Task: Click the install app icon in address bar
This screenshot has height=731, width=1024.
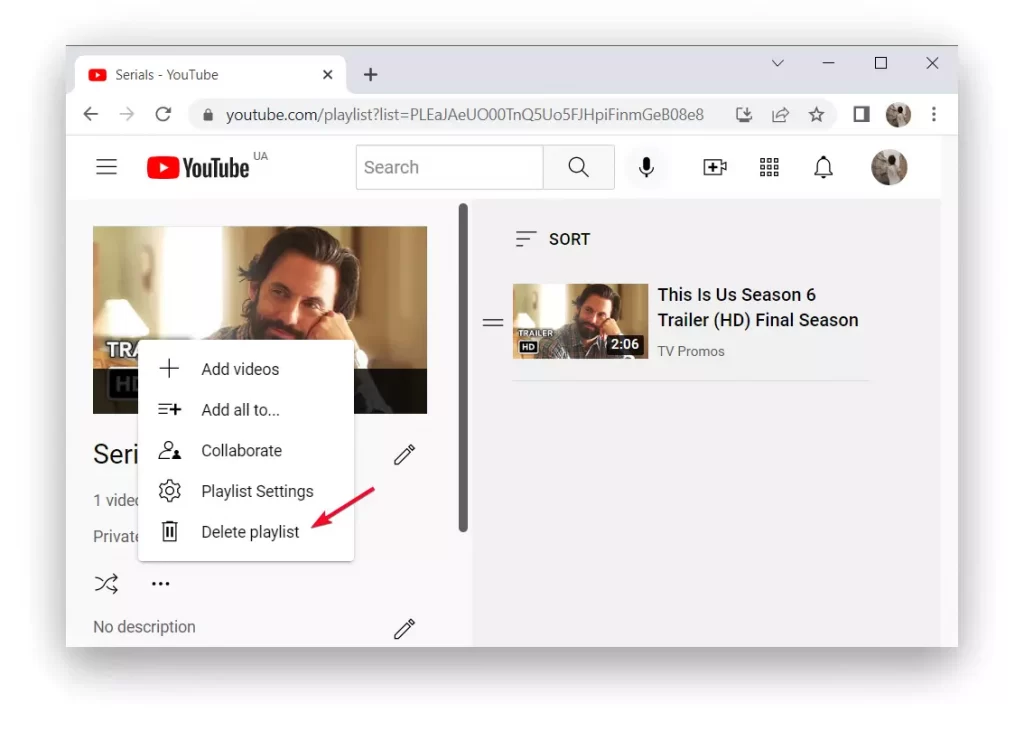Action: pos(744,115)
